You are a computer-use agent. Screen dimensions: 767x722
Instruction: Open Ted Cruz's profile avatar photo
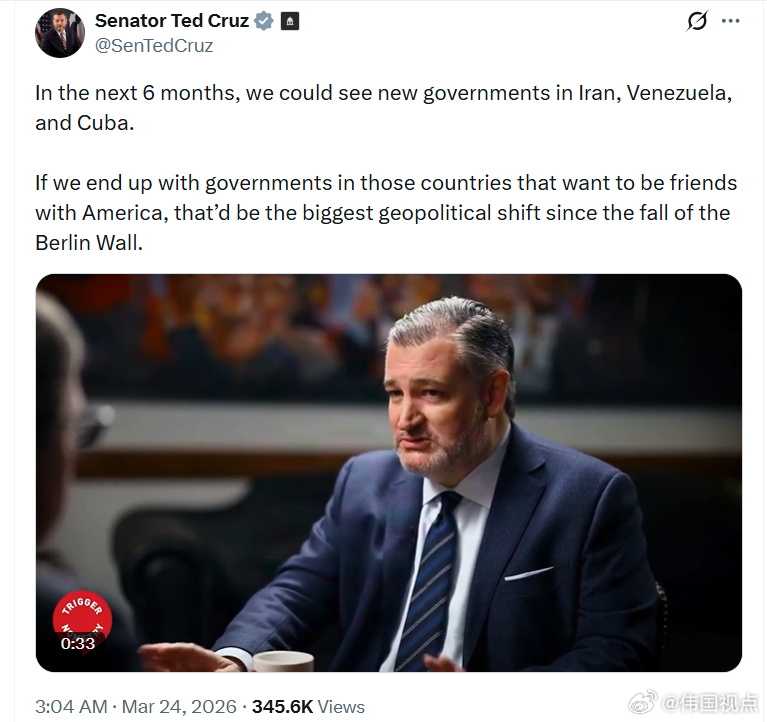60,33
